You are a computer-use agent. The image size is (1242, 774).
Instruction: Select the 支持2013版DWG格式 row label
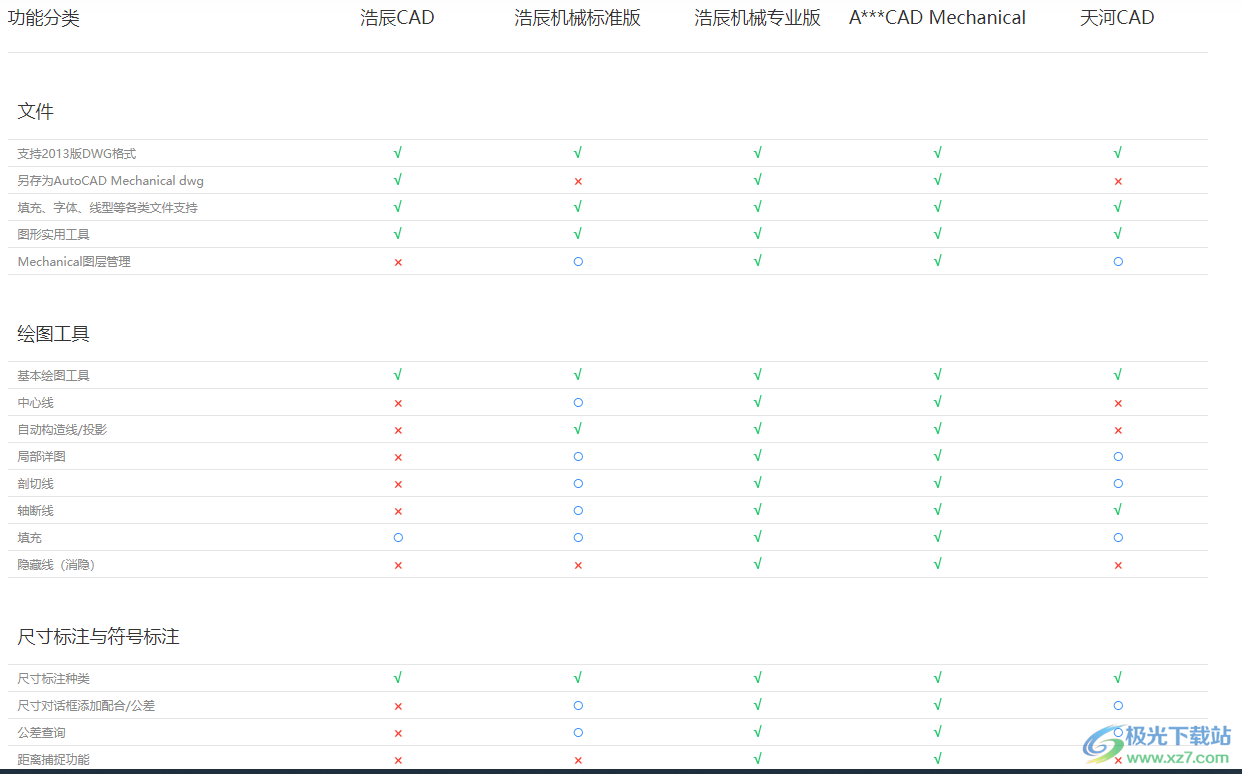click(x=77, y=154)
